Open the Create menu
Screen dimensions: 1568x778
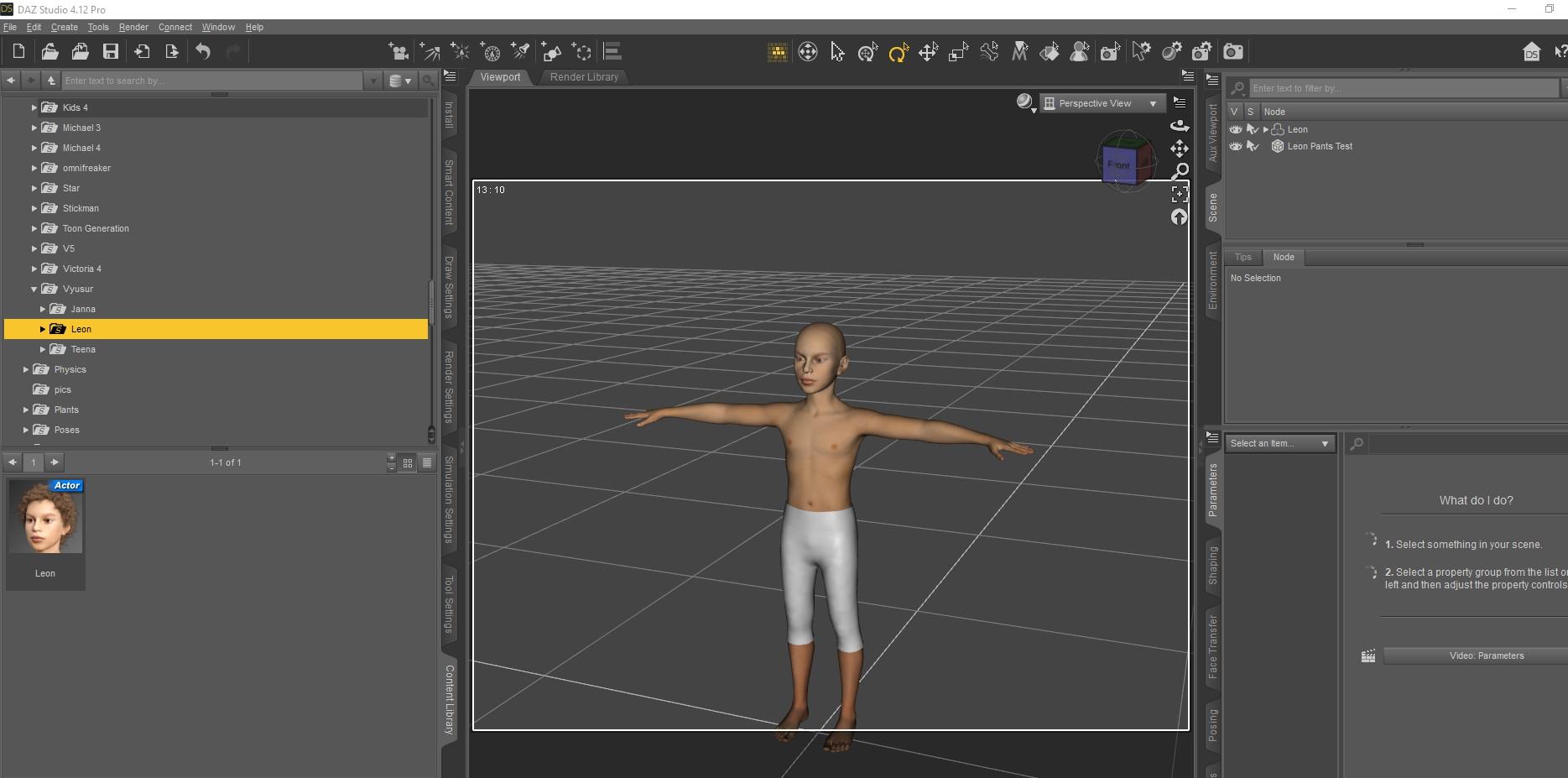tap(65, 27)
